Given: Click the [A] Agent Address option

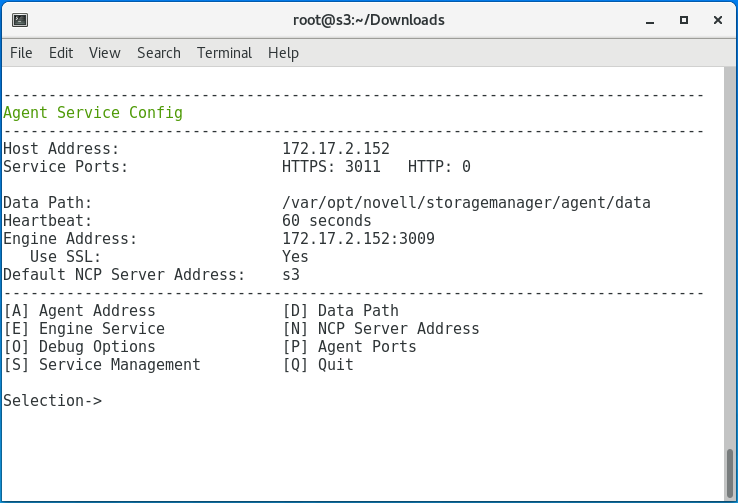Looking at the screenshot, I should pos(80,311).
